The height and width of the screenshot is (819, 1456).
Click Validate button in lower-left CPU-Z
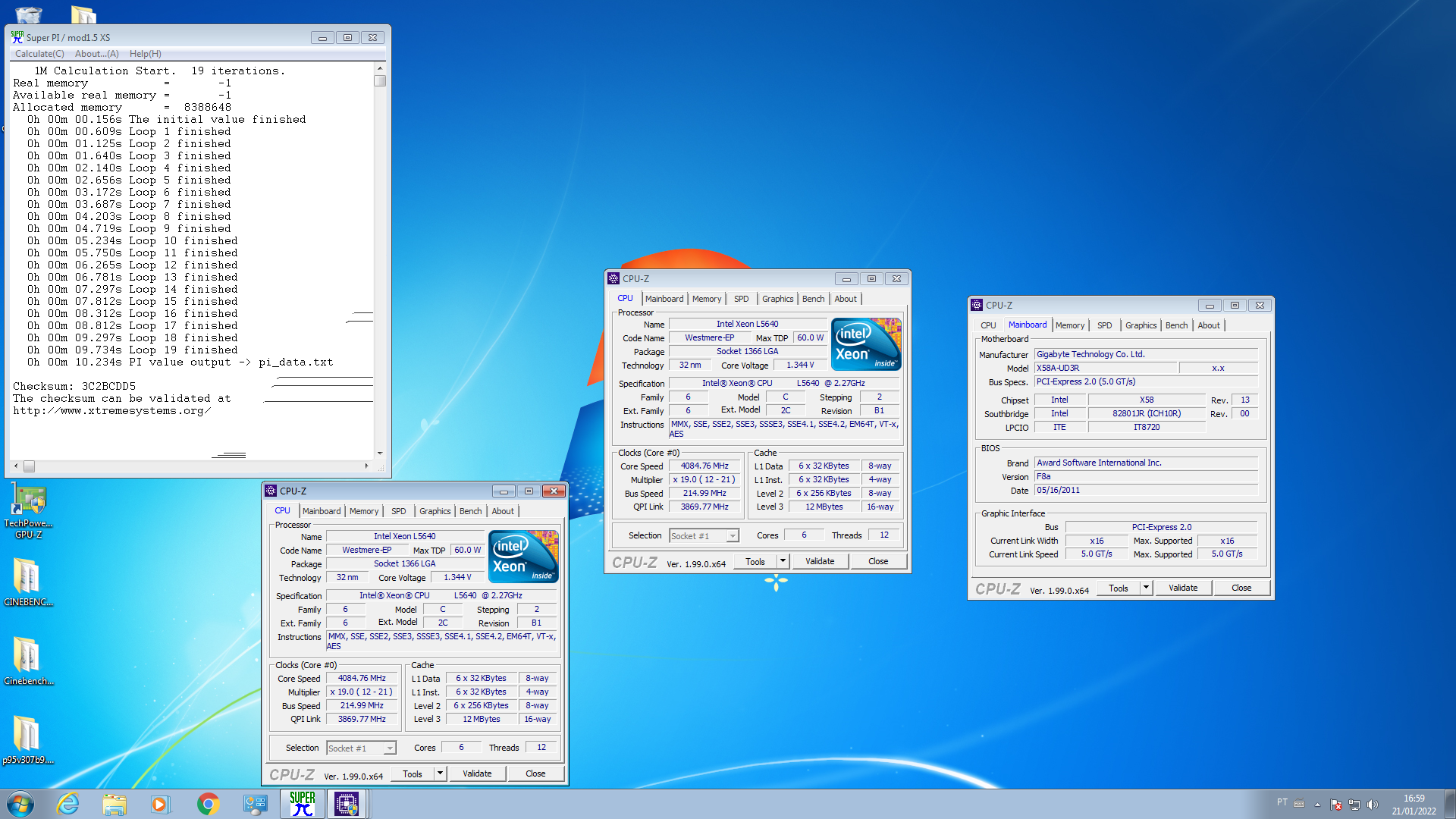click(x=477, y=773)
